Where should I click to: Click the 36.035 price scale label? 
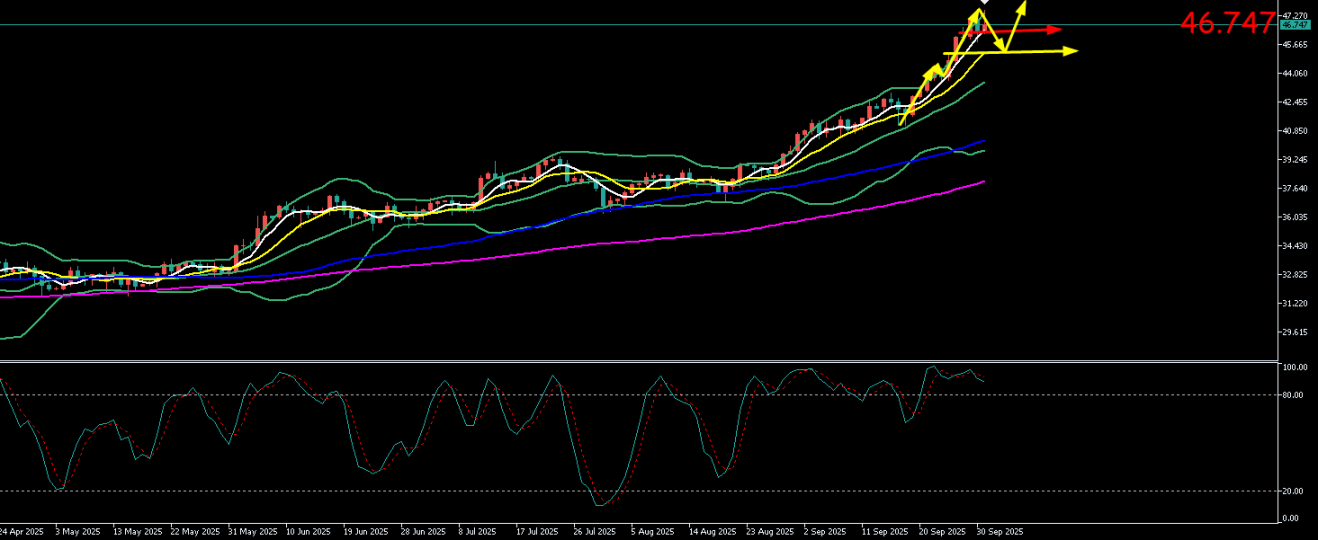point(1295,217)
